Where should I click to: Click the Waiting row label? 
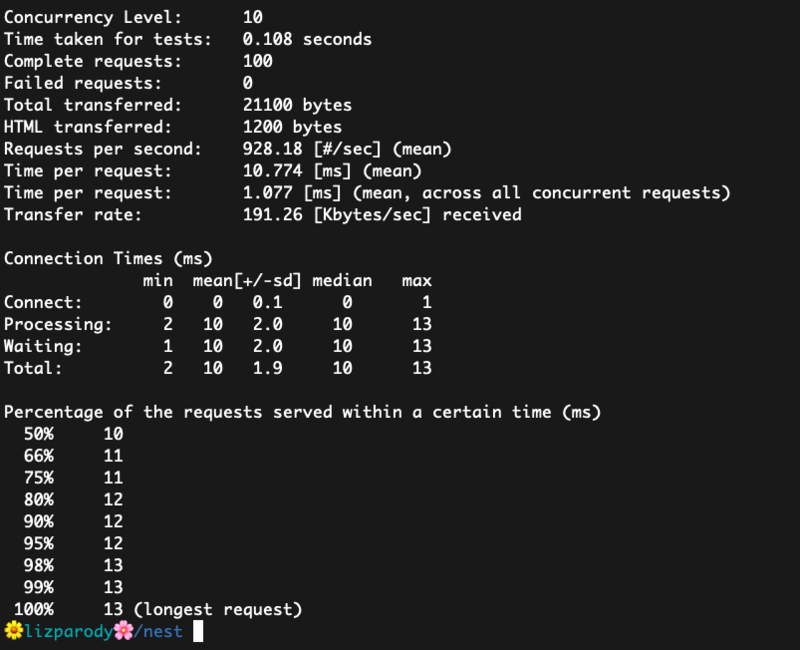(43, 346)
